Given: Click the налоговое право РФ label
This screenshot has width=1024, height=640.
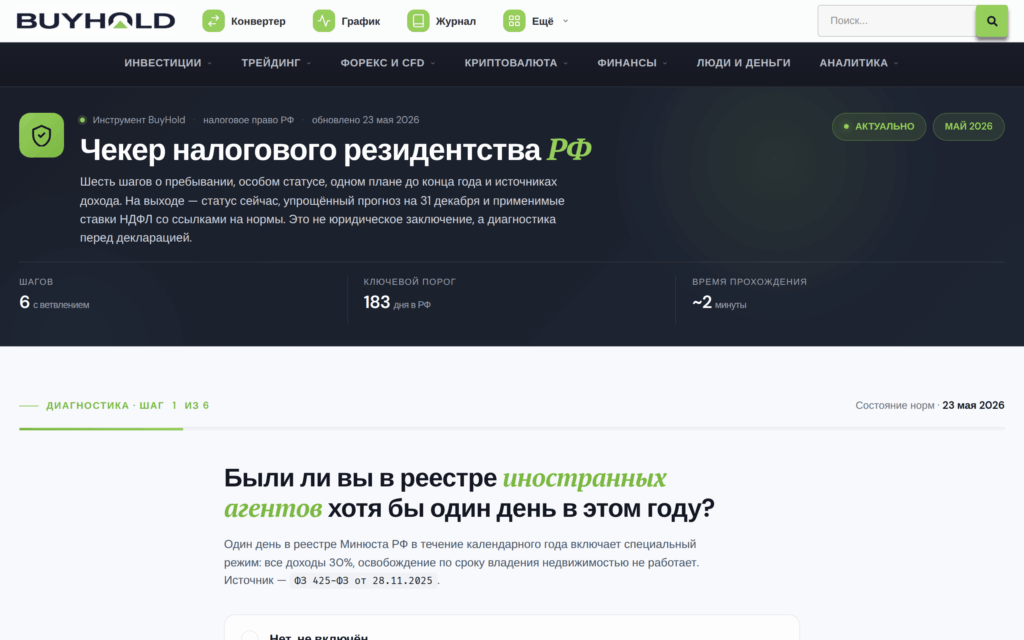Looking at the screenshot, I should pyautogui.click(x=248, y=120).
